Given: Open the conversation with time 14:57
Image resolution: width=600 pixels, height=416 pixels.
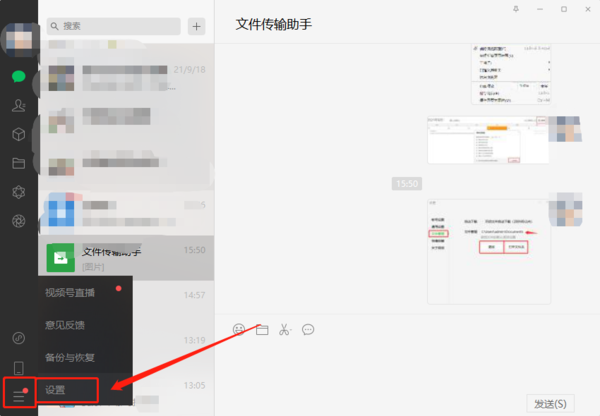Looking at the screenshot, I should pyautogui.click(x=173, y=303).
